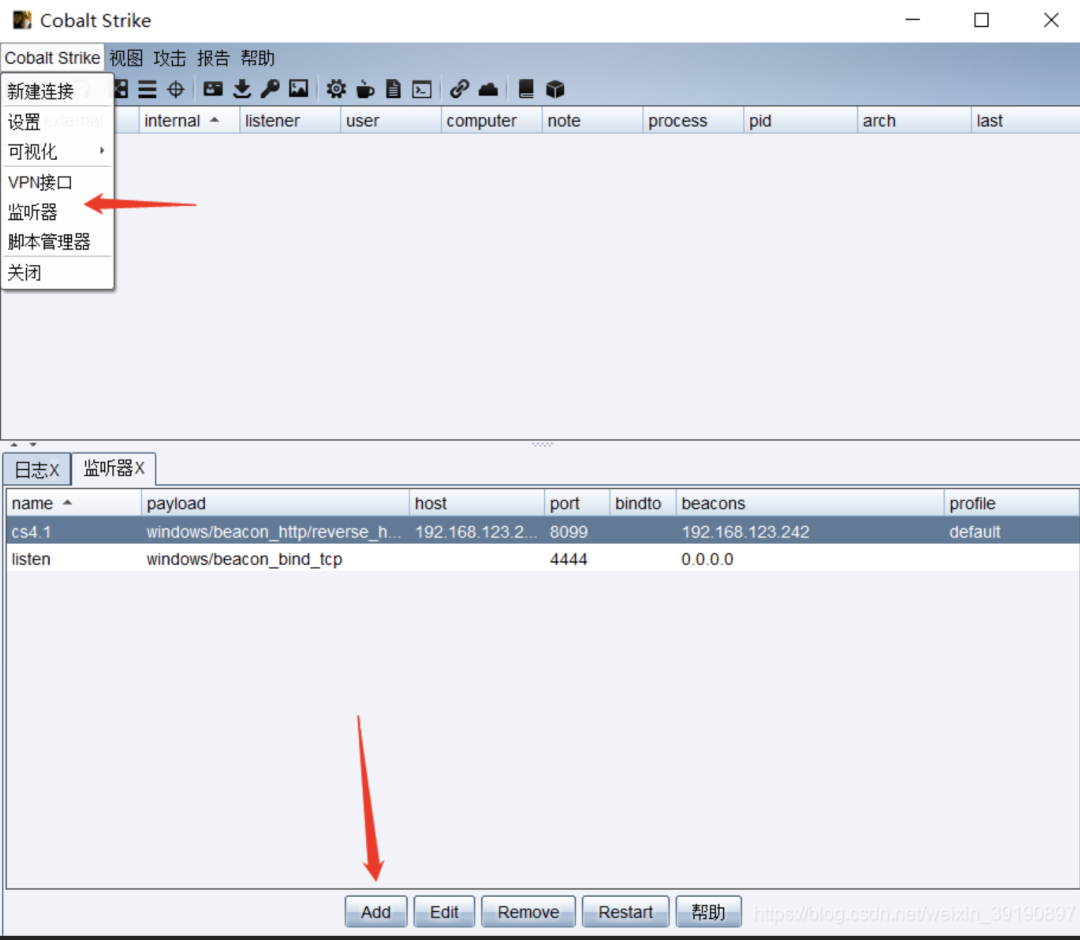This screenshot has width=1080, height=940.
Task: Sort listeners by bindto column header
Action: pos(643,503)
